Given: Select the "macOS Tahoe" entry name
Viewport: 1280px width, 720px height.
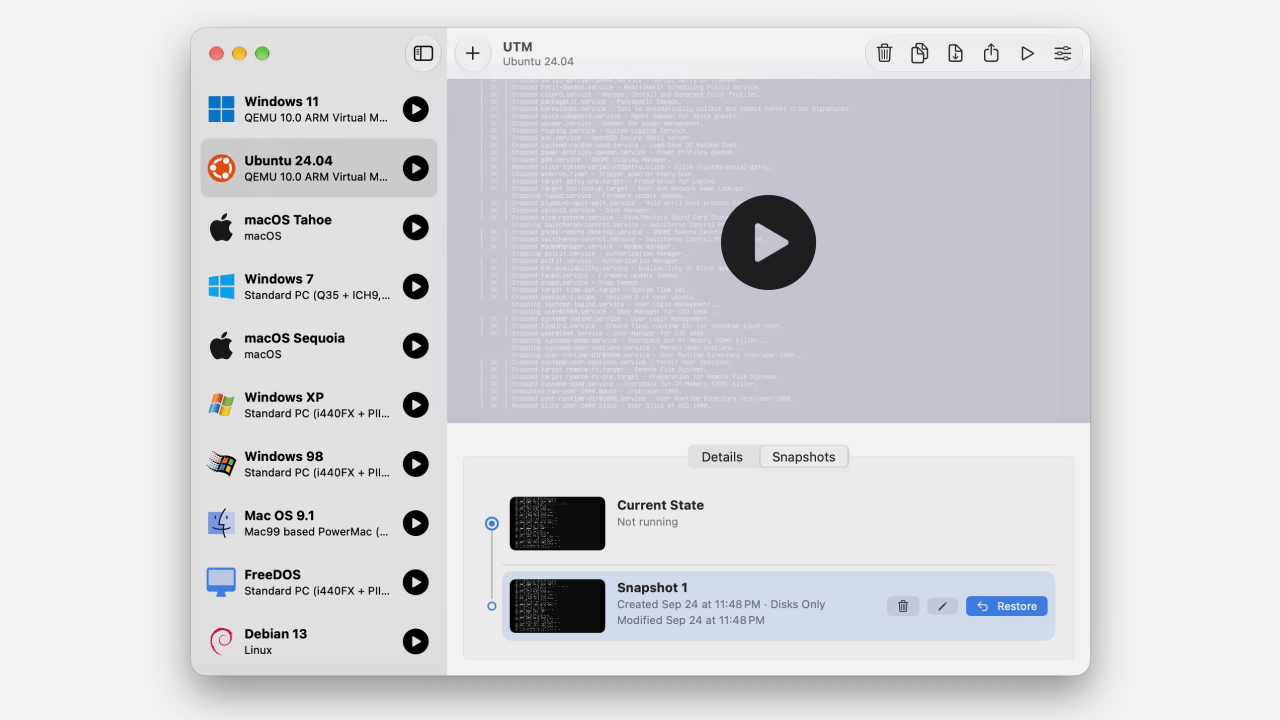Looking at the screenshot, I should (288, 220).
